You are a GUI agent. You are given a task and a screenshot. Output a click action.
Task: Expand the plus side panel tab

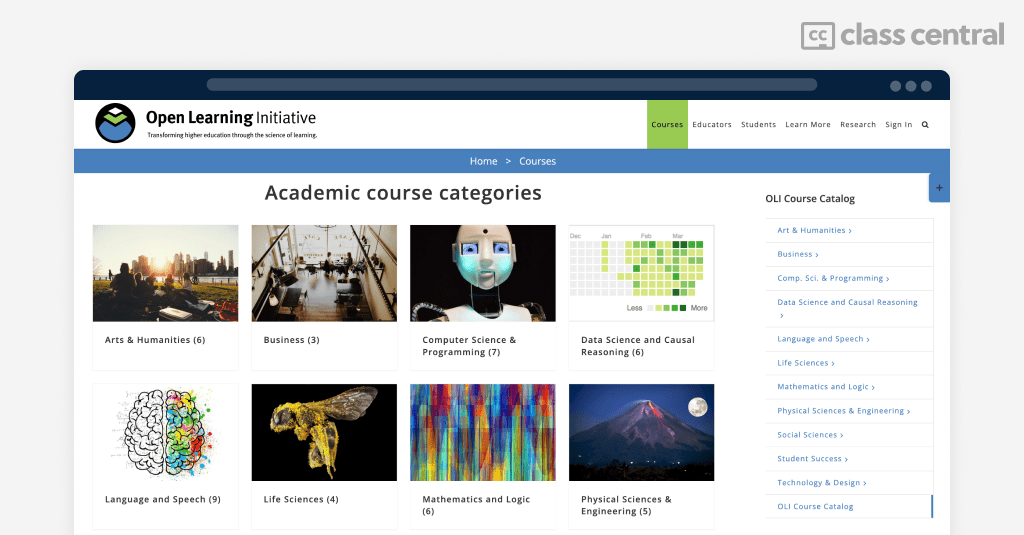click(939, 188)
